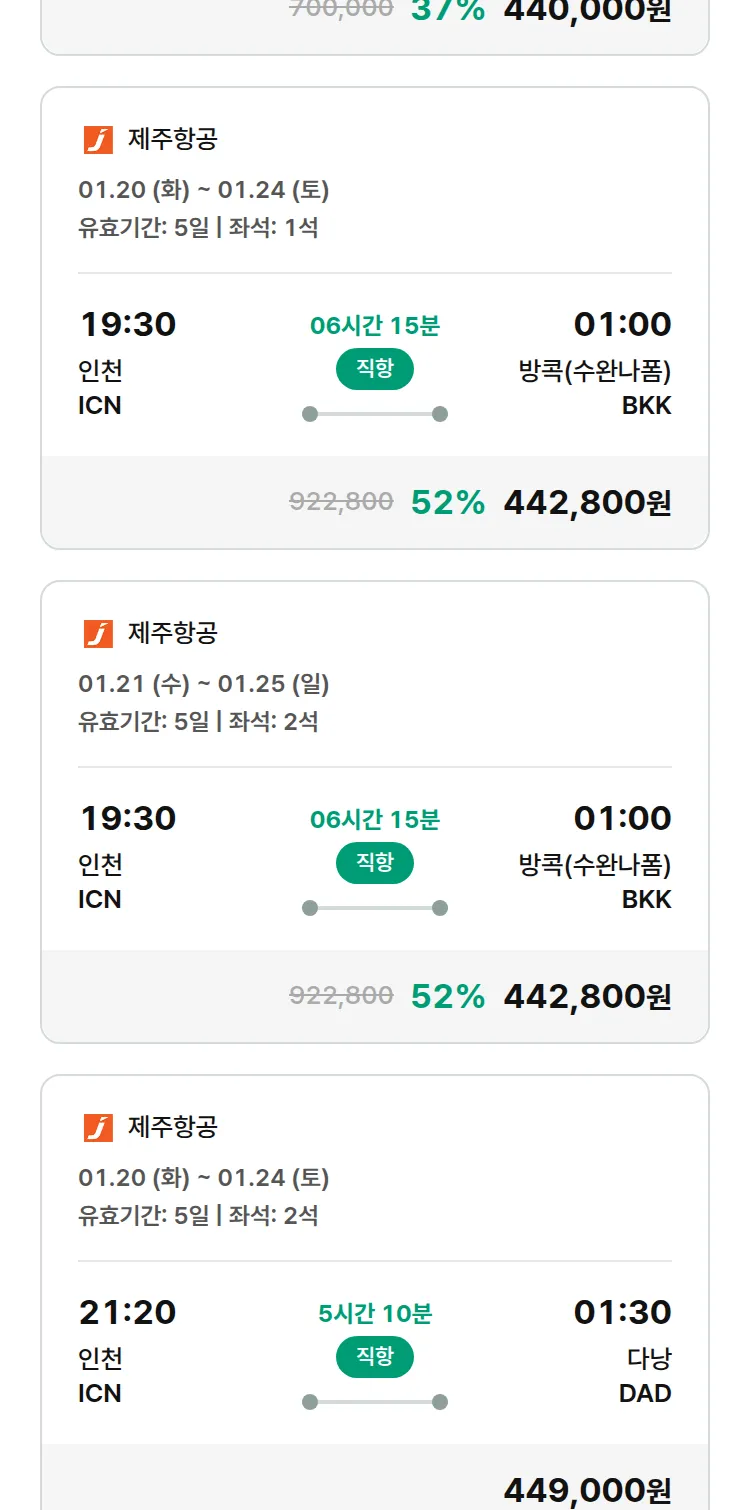The image size is (750, 1510).
Task: Select 442,800원 price on 01.21 Bangkok card
Action: 586,996
